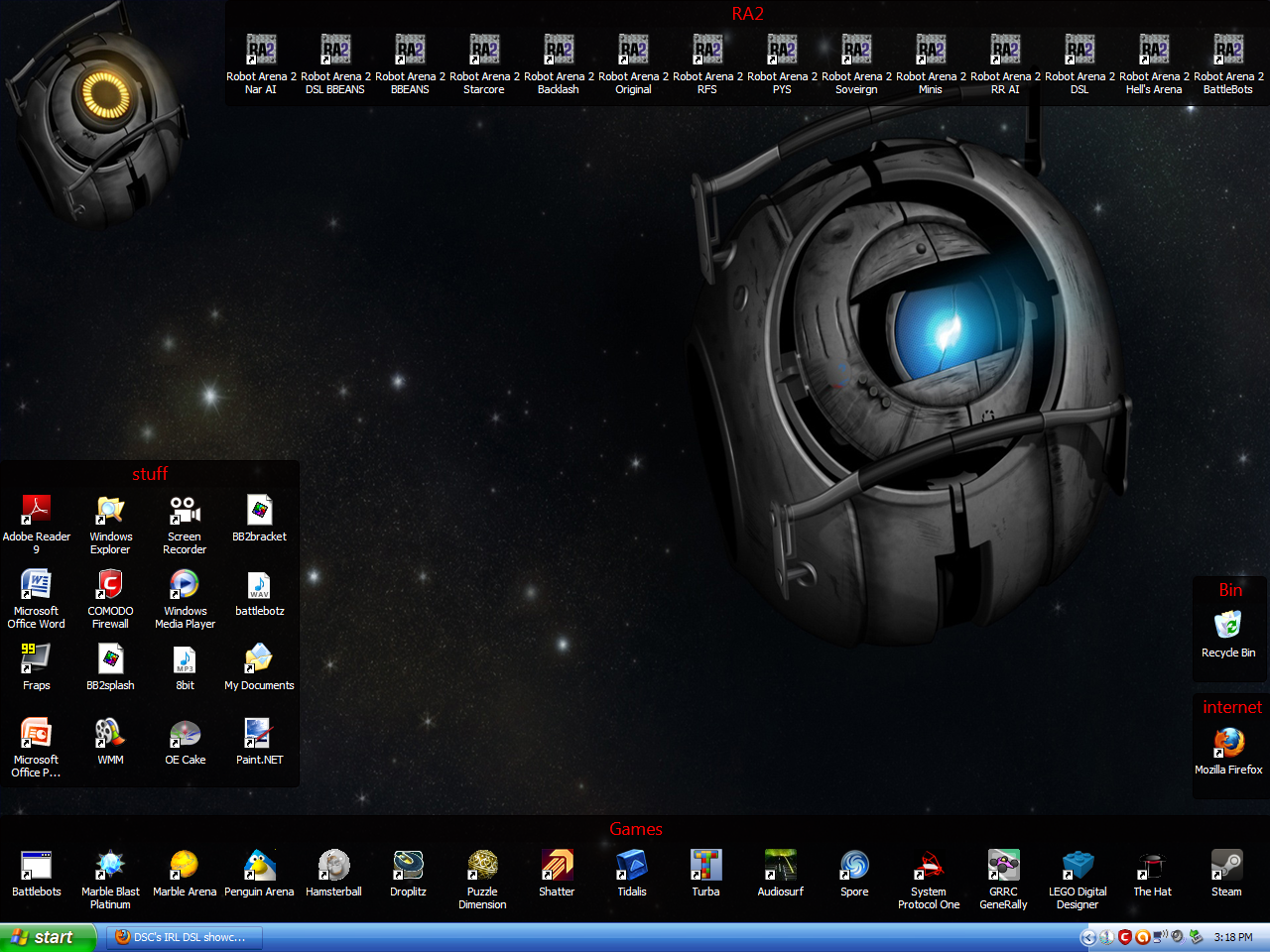Select the battlebotz WAV file
This screenshot has height=952, width=1270.
click(259, 593)
